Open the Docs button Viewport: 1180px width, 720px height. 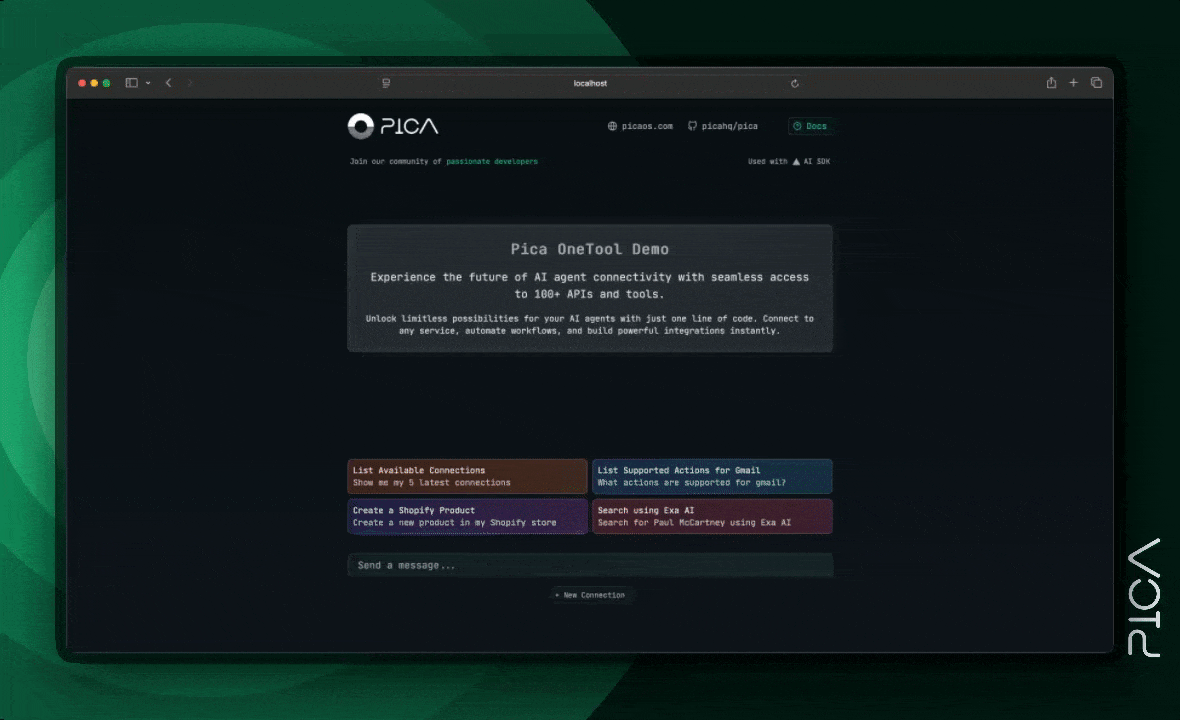tap(810, 126)
